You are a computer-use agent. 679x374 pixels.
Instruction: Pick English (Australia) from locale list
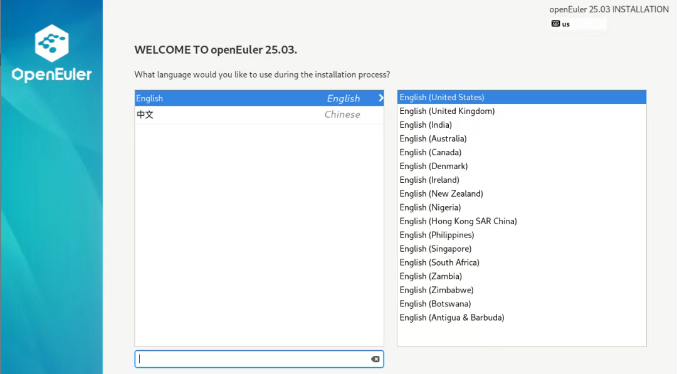coord(521,139)
